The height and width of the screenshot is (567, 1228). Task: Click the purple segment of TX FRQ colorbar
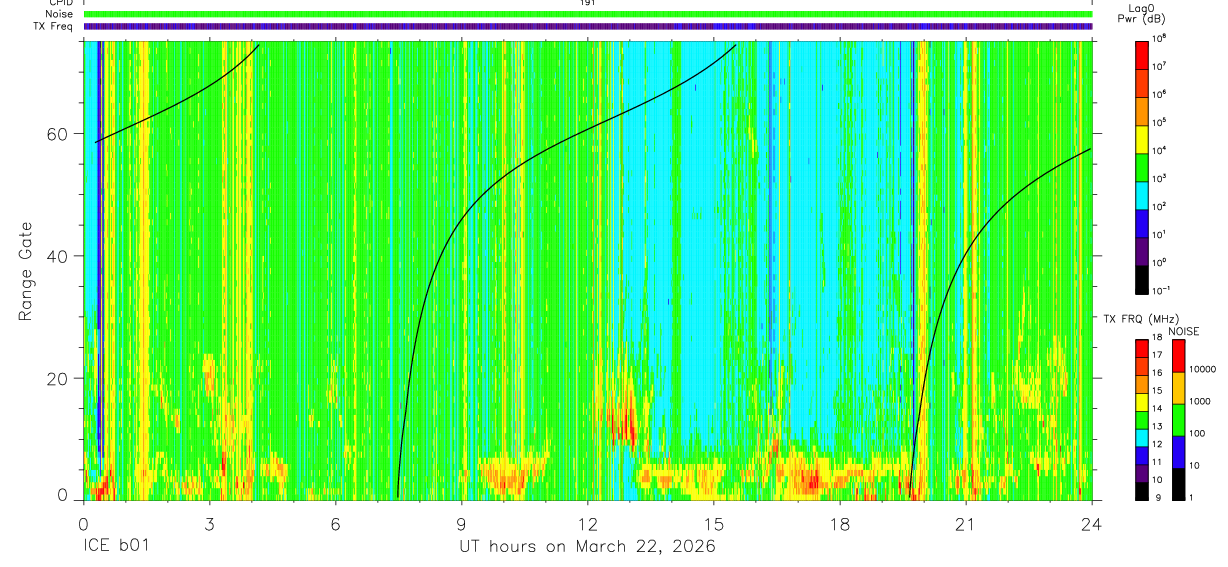point(1141,472)
